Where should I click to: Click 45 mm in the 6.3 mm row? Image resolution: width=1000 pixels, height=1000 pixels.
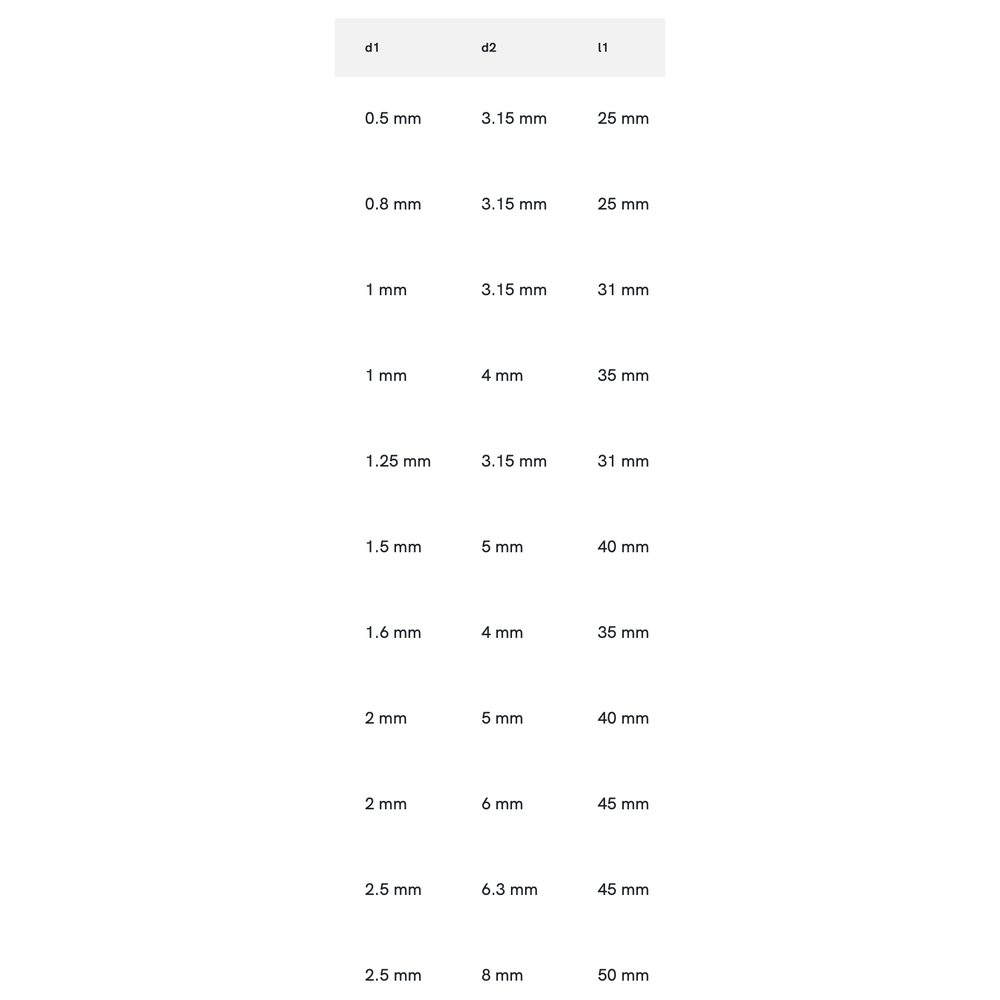click(x=623, y=890)
